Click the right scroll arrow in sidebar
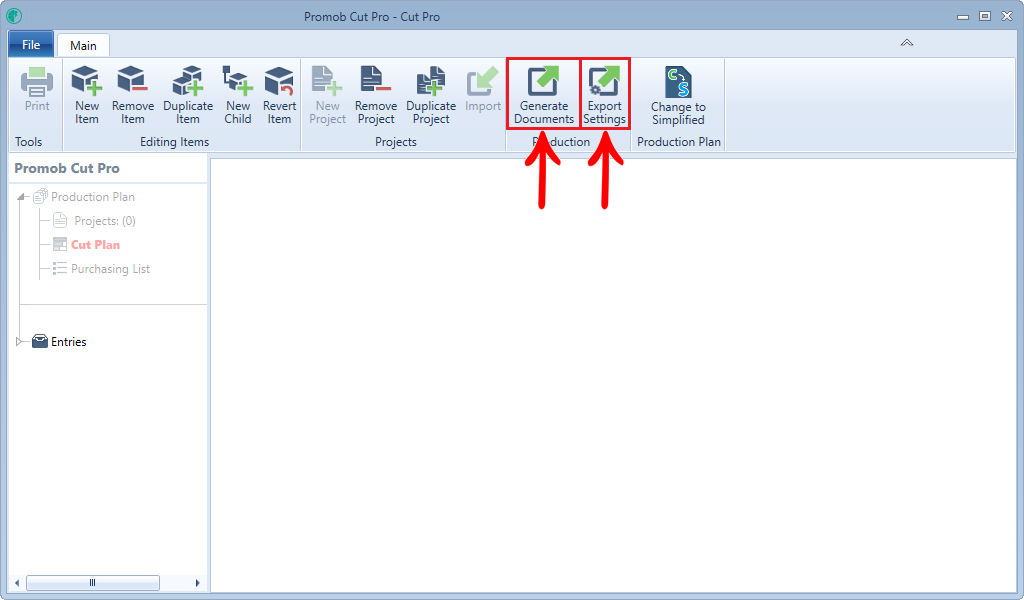Viewport: 1024px width, 600px height. [197, 582]
